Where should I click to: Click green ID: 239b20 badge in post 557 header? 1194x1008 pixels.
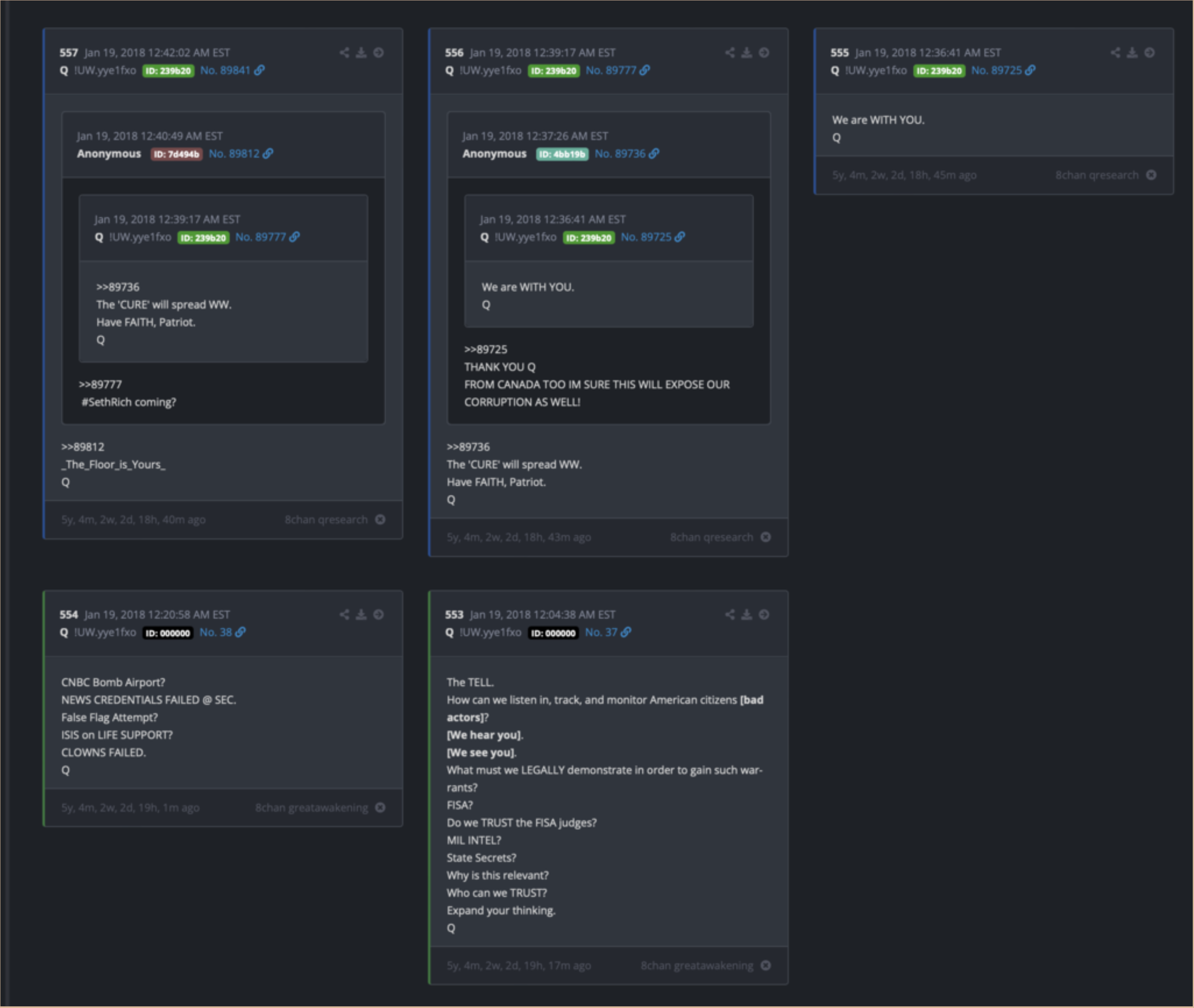(168, 70)
